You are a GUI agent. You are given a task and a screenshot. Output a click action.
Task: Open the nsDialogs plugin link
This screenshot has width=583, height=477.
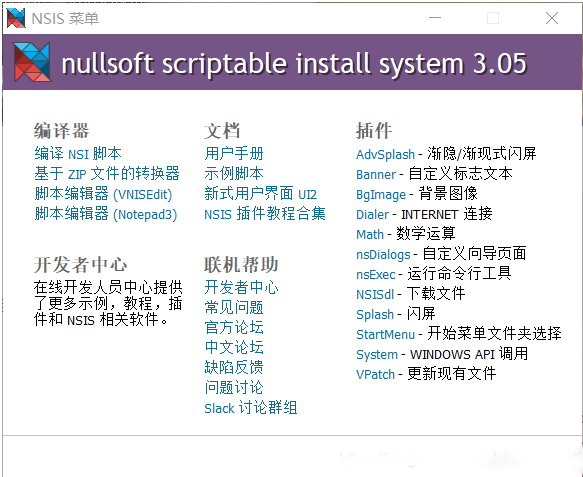pyautogui.click(x=383, y=255)
